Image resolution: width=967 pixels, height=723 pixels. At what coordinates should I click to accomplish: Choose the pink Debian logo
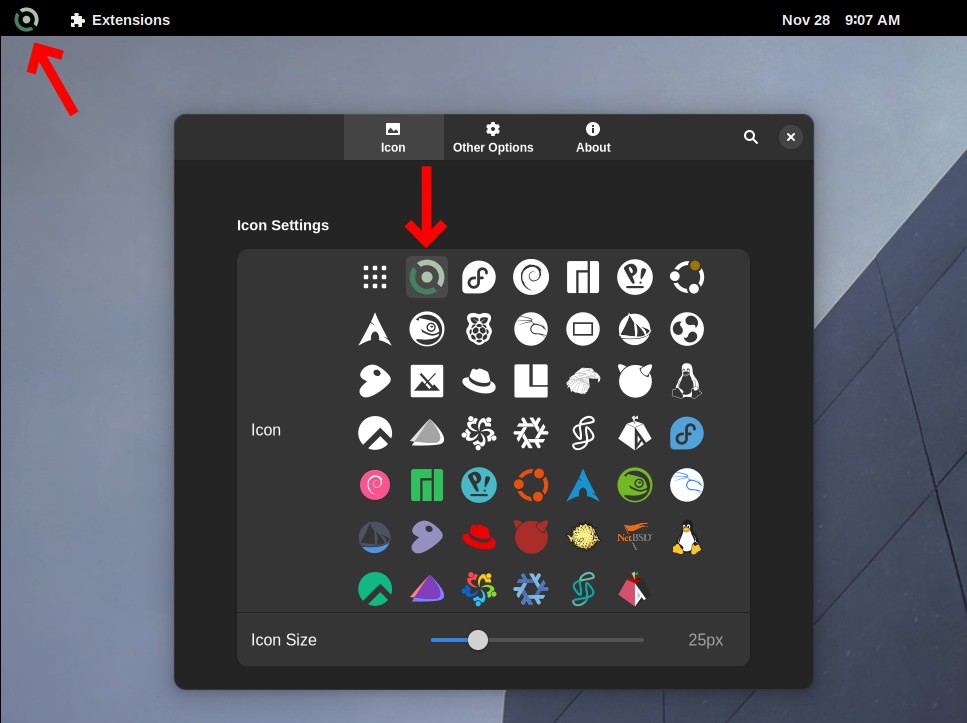(375, 485)
